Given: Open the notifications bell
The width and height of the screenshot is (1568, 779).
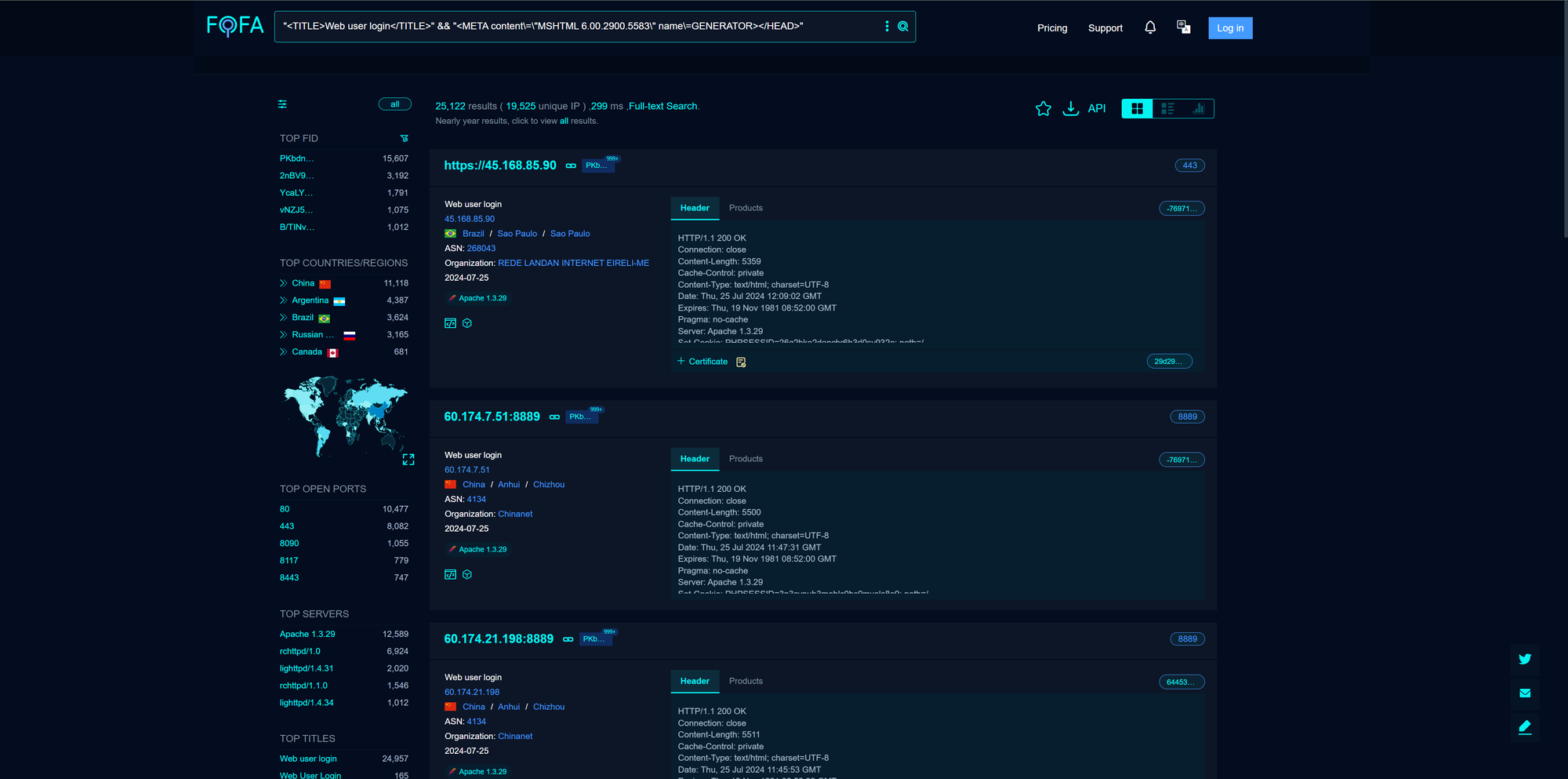Looking at the screenshot, I should (x=1150, y=27).
